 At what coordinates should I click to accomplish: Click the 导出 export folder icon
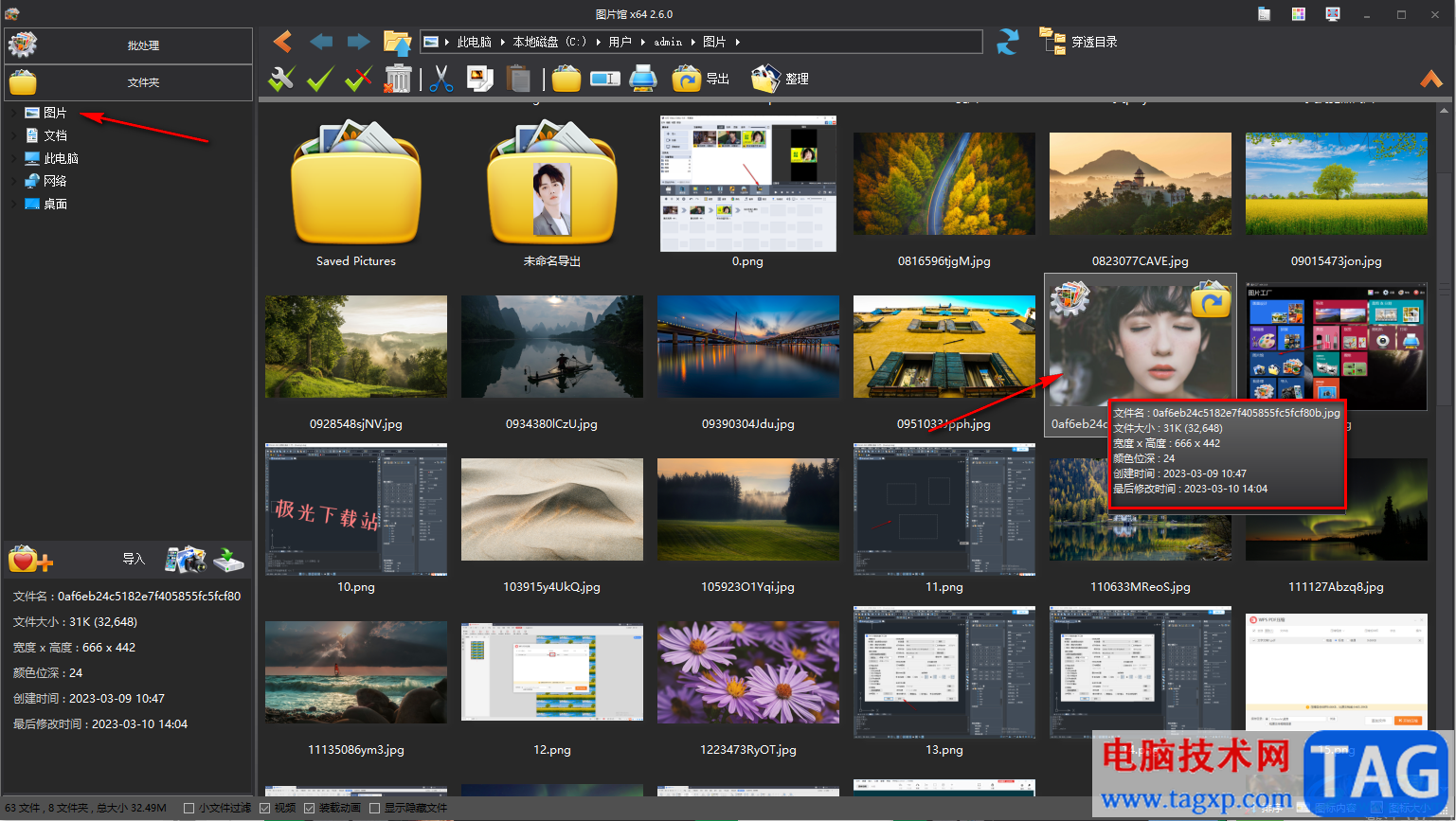(x=687, y=79)
